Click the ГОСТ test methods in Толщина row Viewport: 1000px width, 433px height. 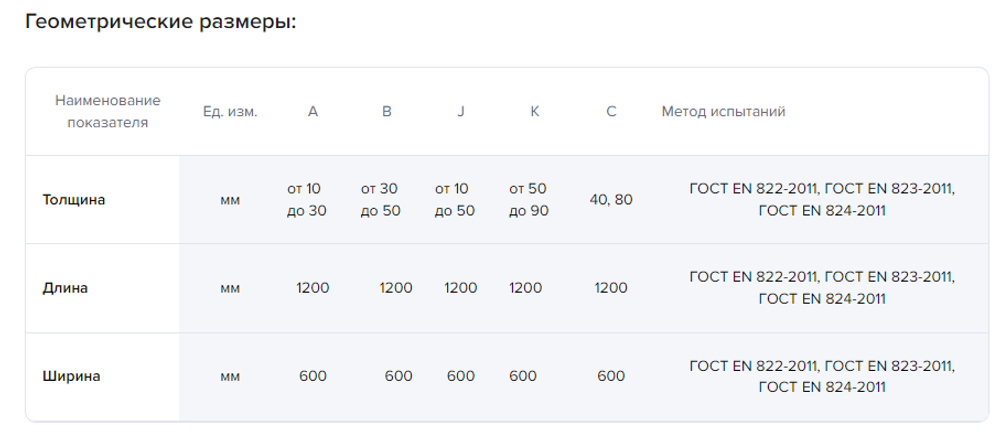coord(822,199)
